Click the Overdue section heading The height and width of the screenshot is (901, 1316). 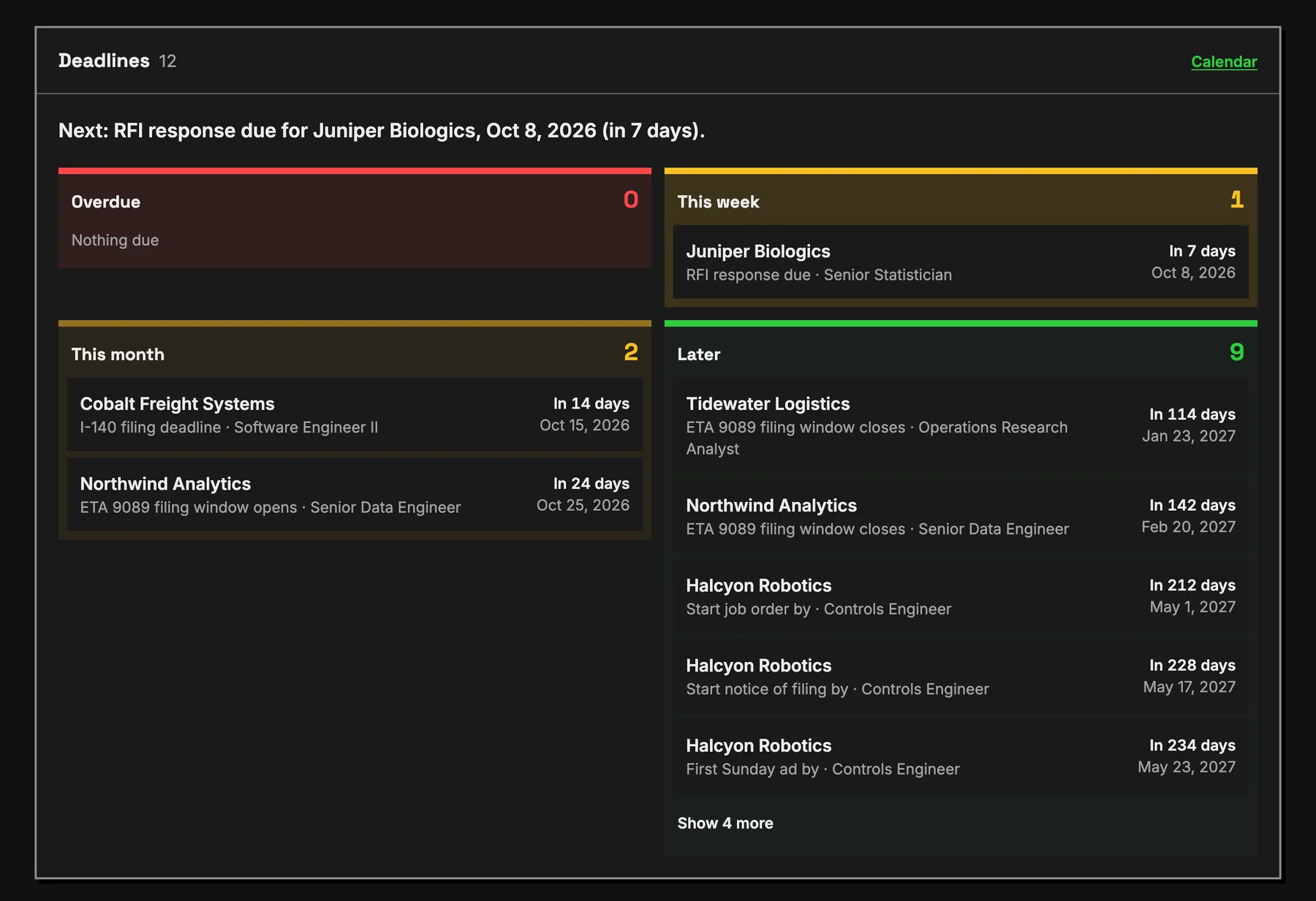pos(106,202)
